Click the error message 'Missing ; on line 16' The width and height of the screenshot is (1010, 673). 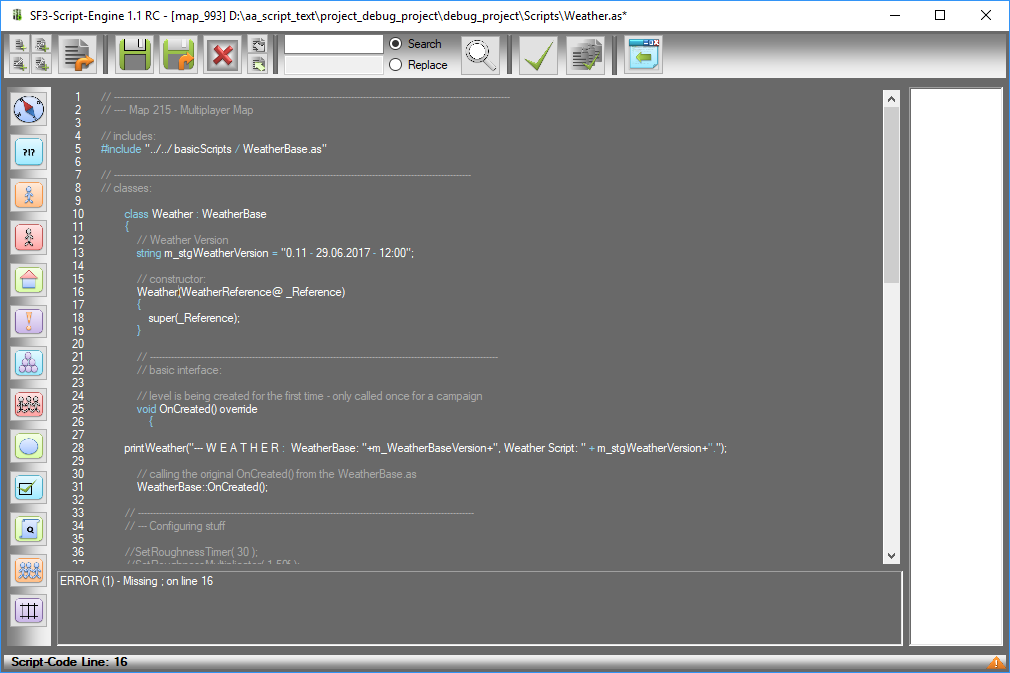click(137, 581)
